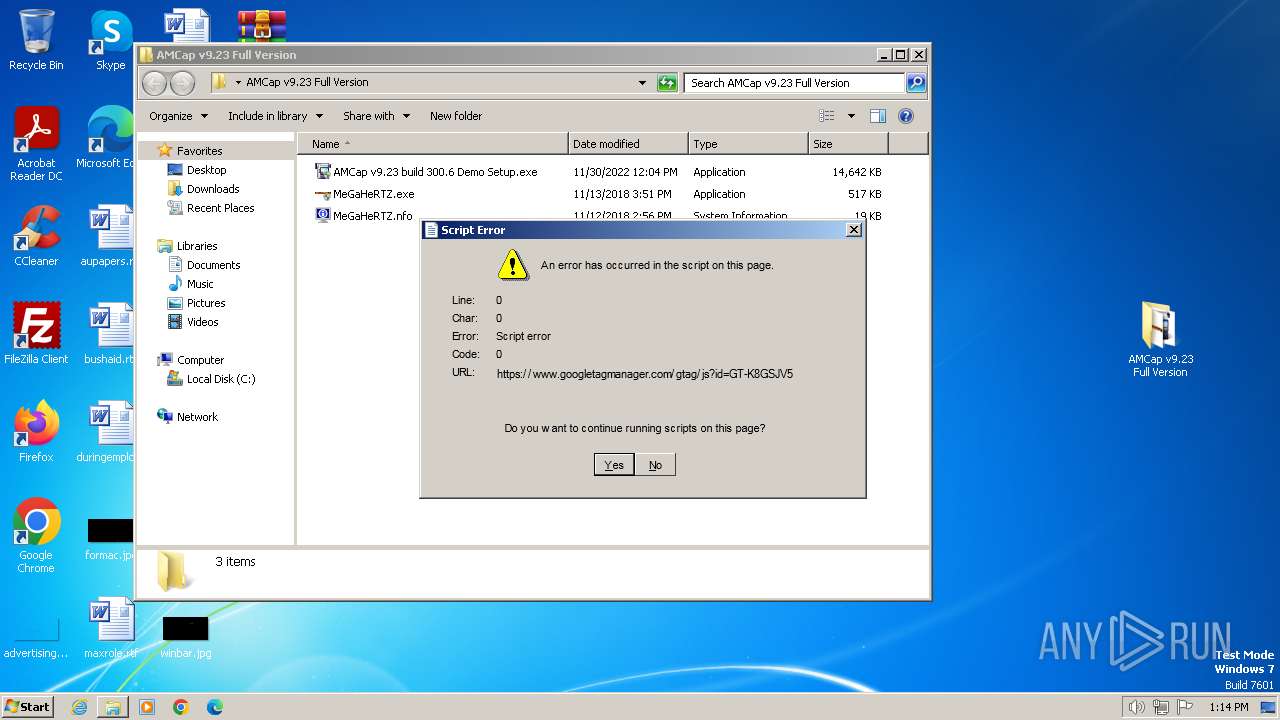Select Computer in the navigation pane
This screenshot has width=1280, height=720.
[200, 360]
